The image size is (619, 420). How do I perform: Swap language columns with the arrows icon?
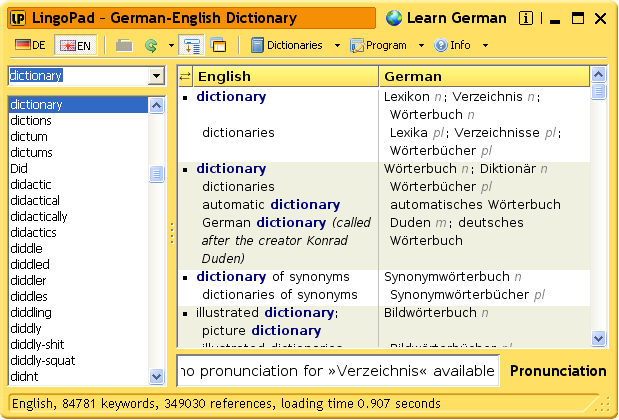click(x=185, y=76)
